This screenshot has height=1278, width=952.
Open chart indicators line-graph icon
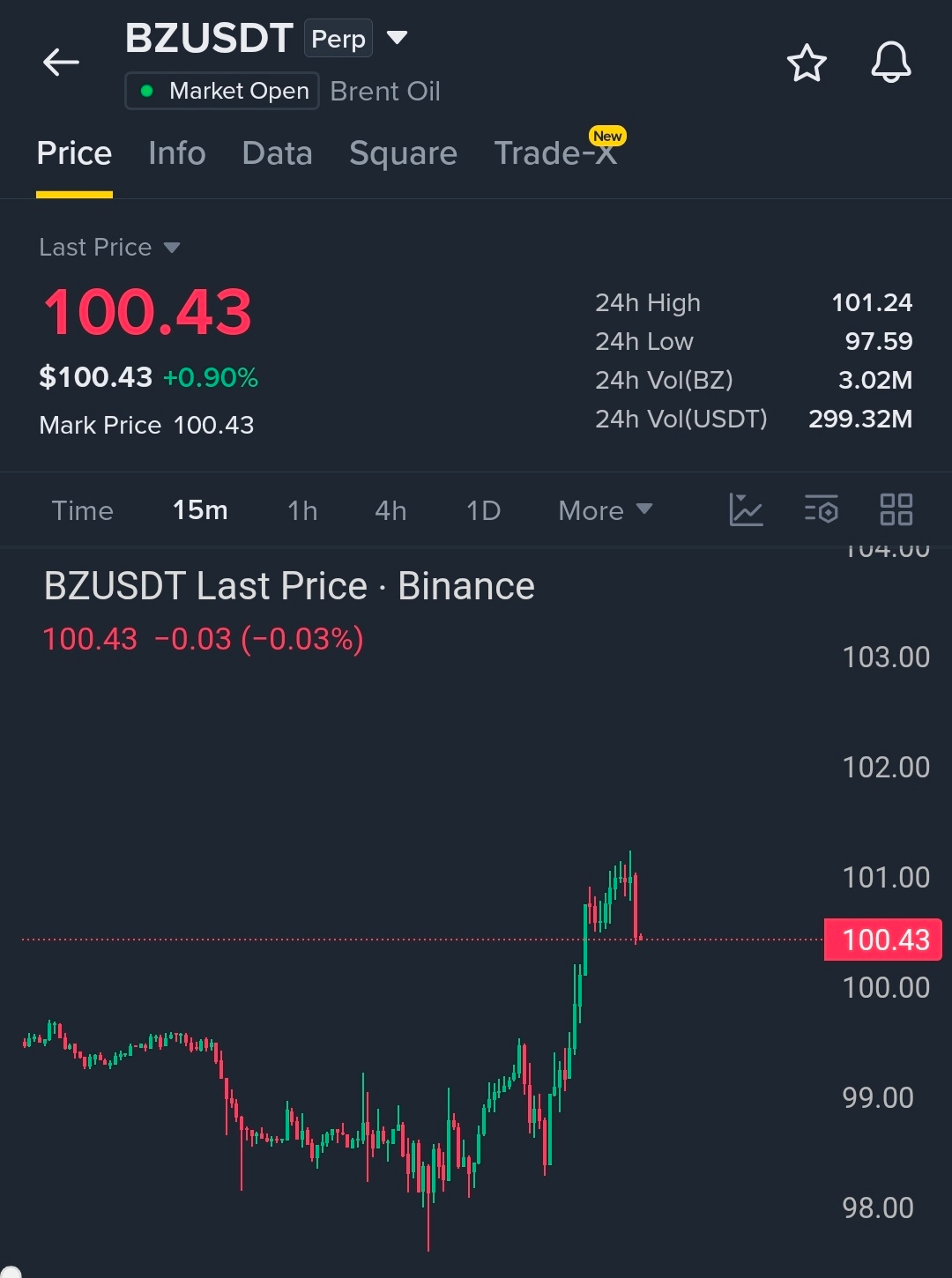pos(746,509)
